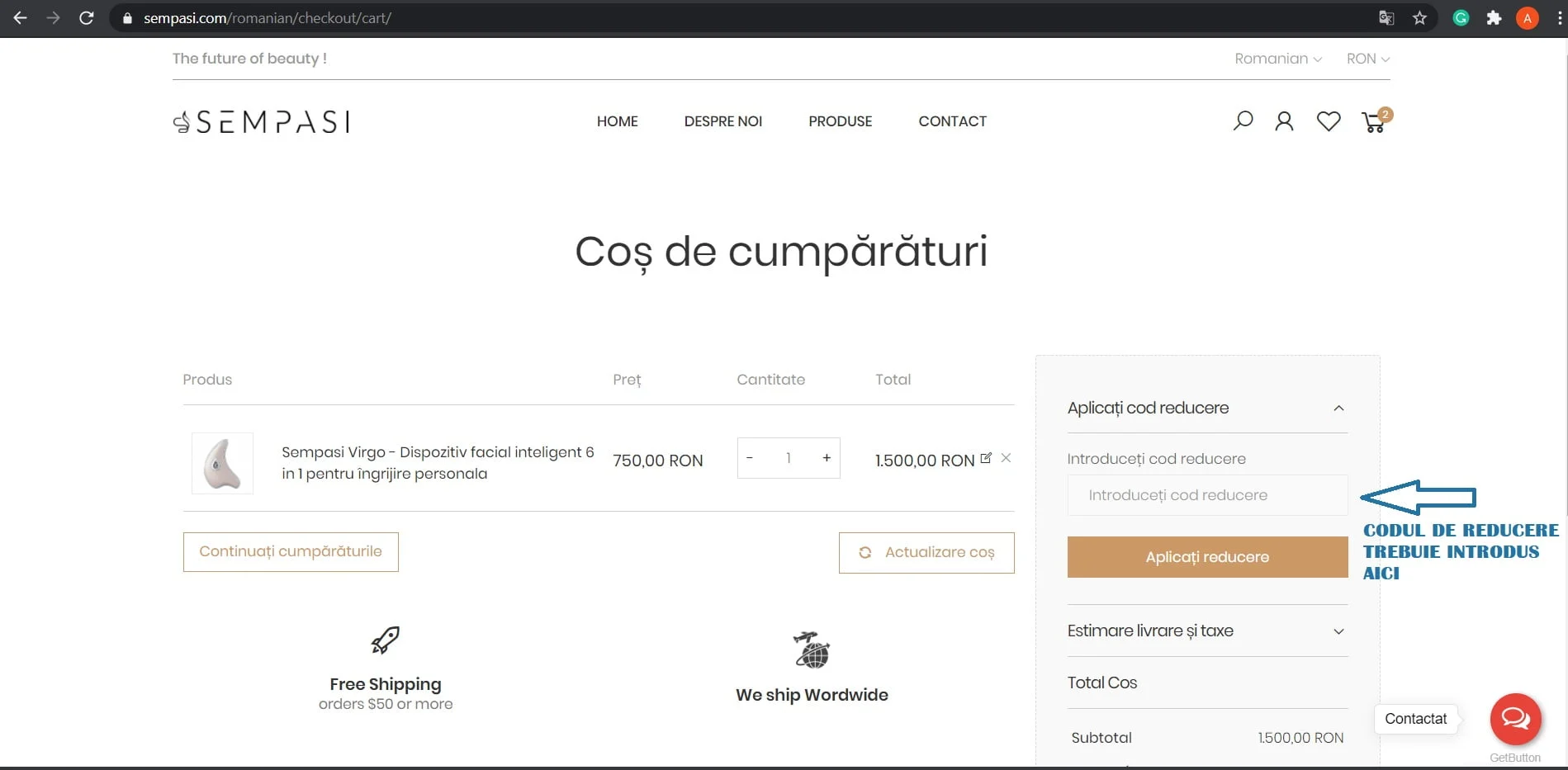Reload the page with refresh icon
This screenshot has width=1568, height=770.
click(86, 17)
